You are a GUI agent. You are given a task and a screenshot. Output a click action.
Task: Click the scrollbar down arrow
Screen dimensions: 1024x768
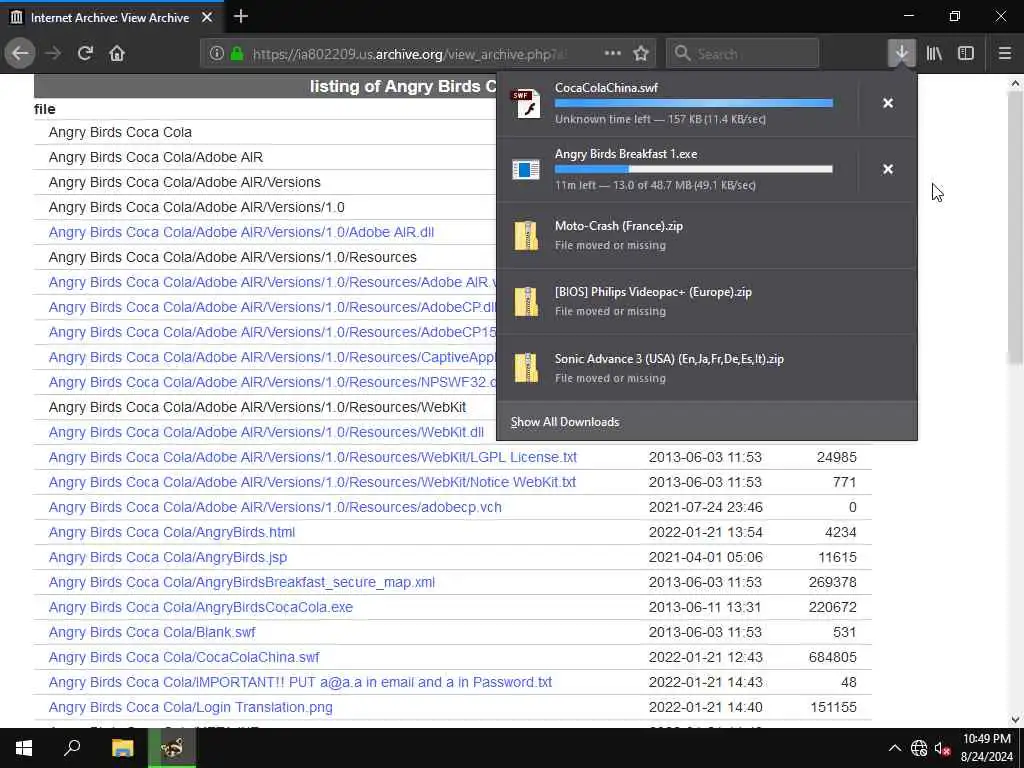[1016, 720]
